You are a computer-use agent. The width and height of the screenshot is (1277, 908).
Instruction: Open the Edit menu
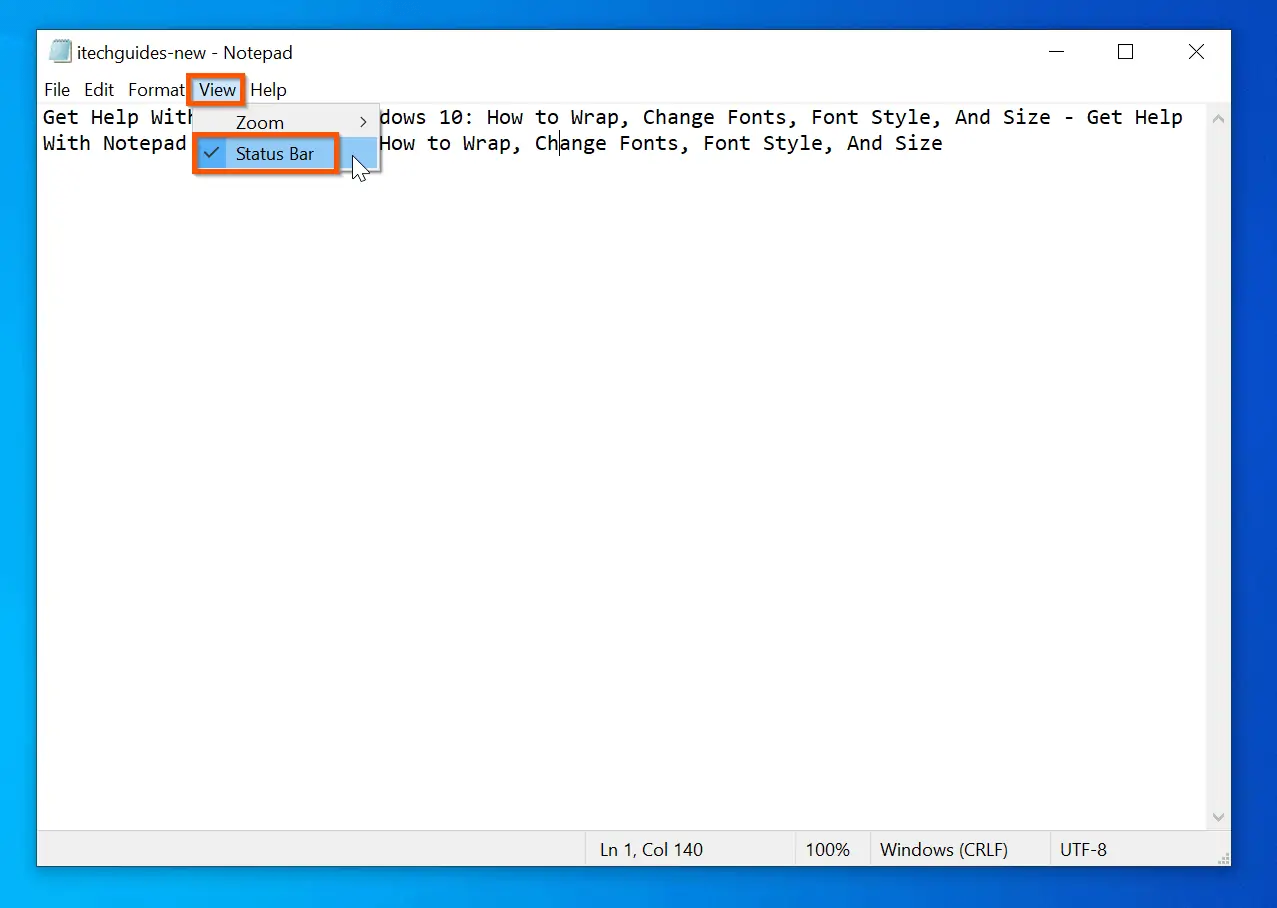[x=99, y=90]
